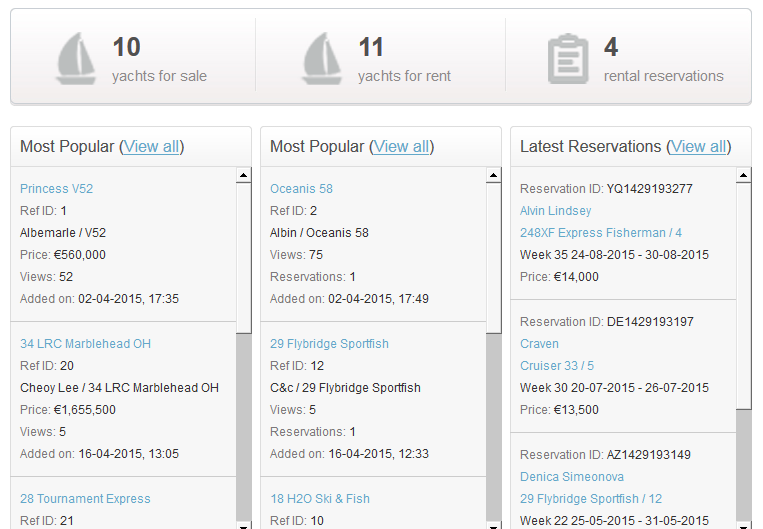763x529 pixels.
Task: Open the Cruiser 33 / 5 link
Action: click(x=557, y=366)
